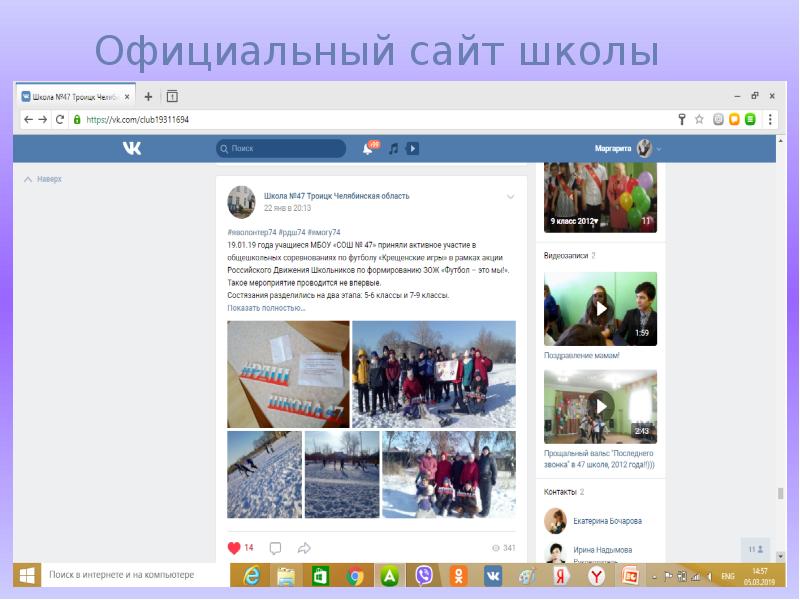Open Екатерина Бочарова contact profile
This screenshot has height=600, width=800.
(x=607, y=521)
